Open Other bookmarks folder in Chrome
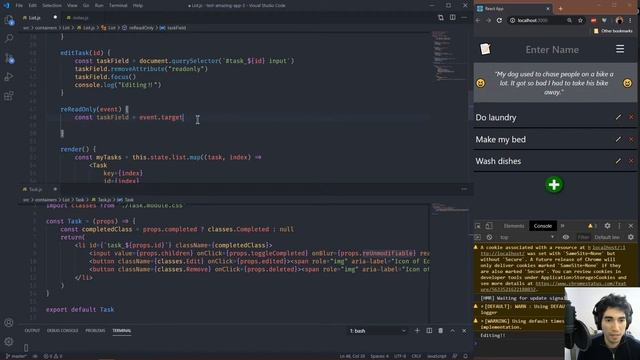 coord(613,31)
